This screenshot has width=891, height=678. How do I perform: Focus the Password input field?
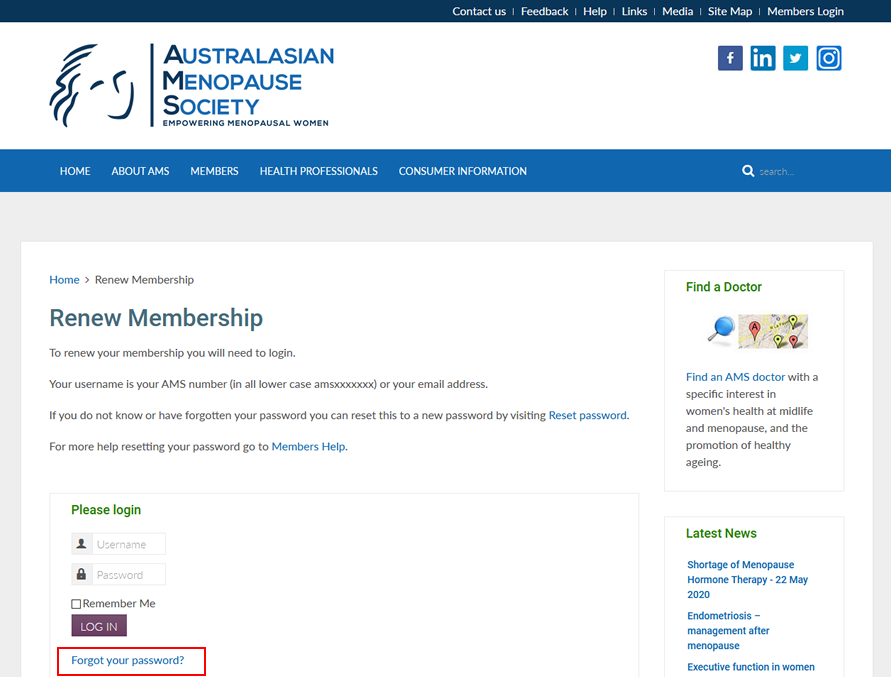(129, 575)
